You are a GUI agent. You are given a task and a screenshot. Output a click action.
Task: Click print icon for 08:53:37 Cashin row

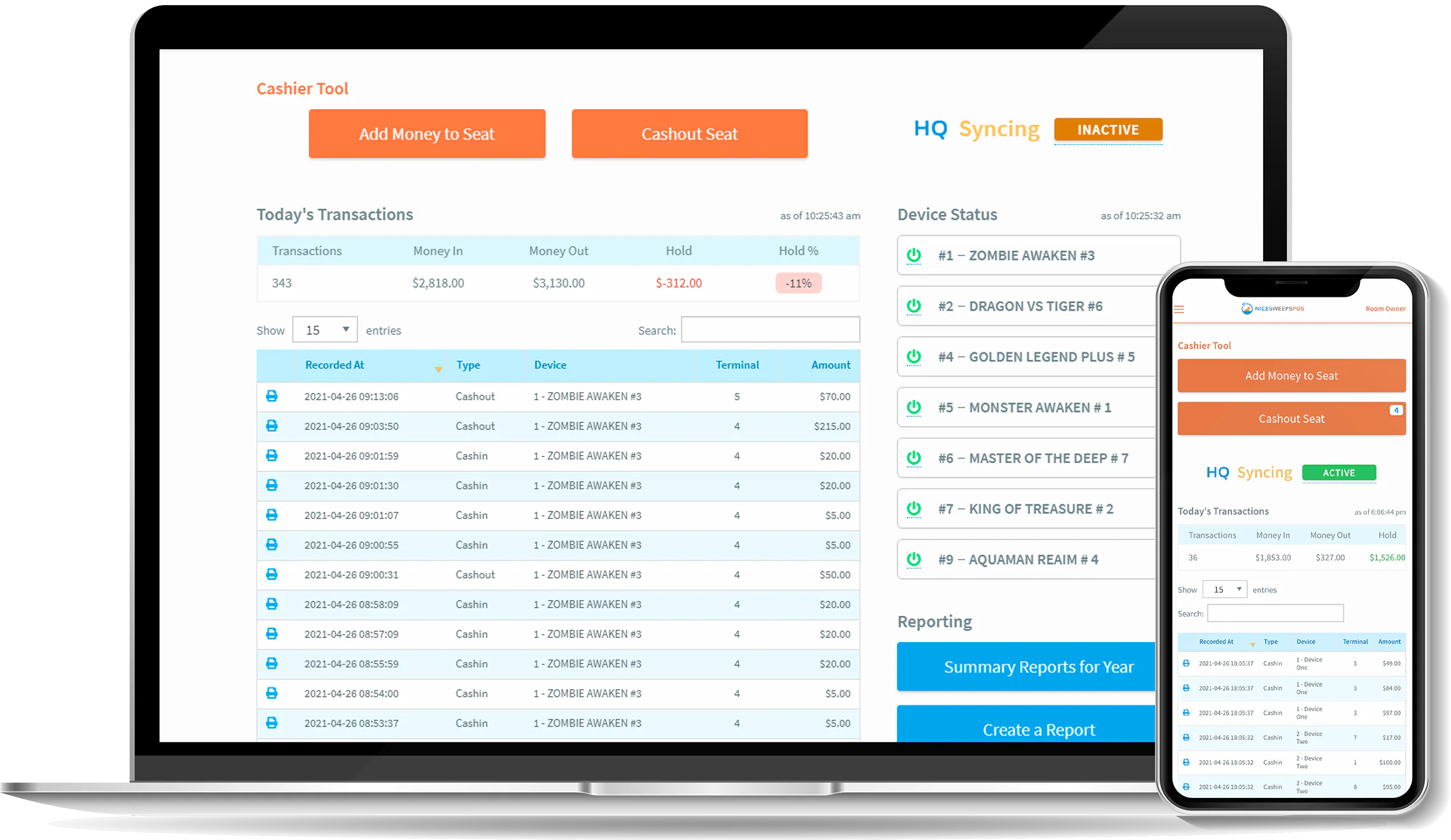click(x=272, y=723)
